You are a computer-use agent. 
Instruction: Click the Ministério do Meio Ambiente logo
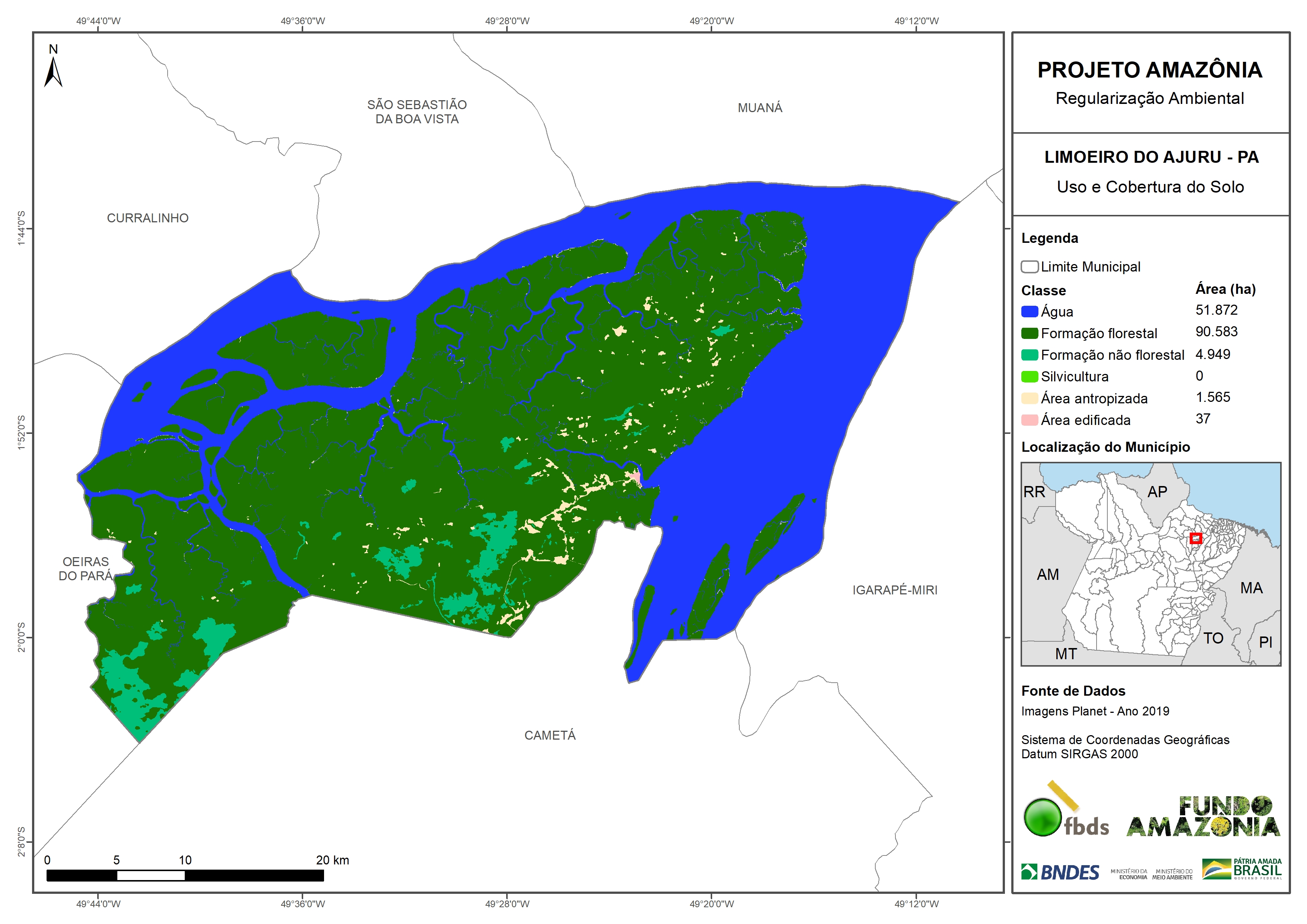1172,874
